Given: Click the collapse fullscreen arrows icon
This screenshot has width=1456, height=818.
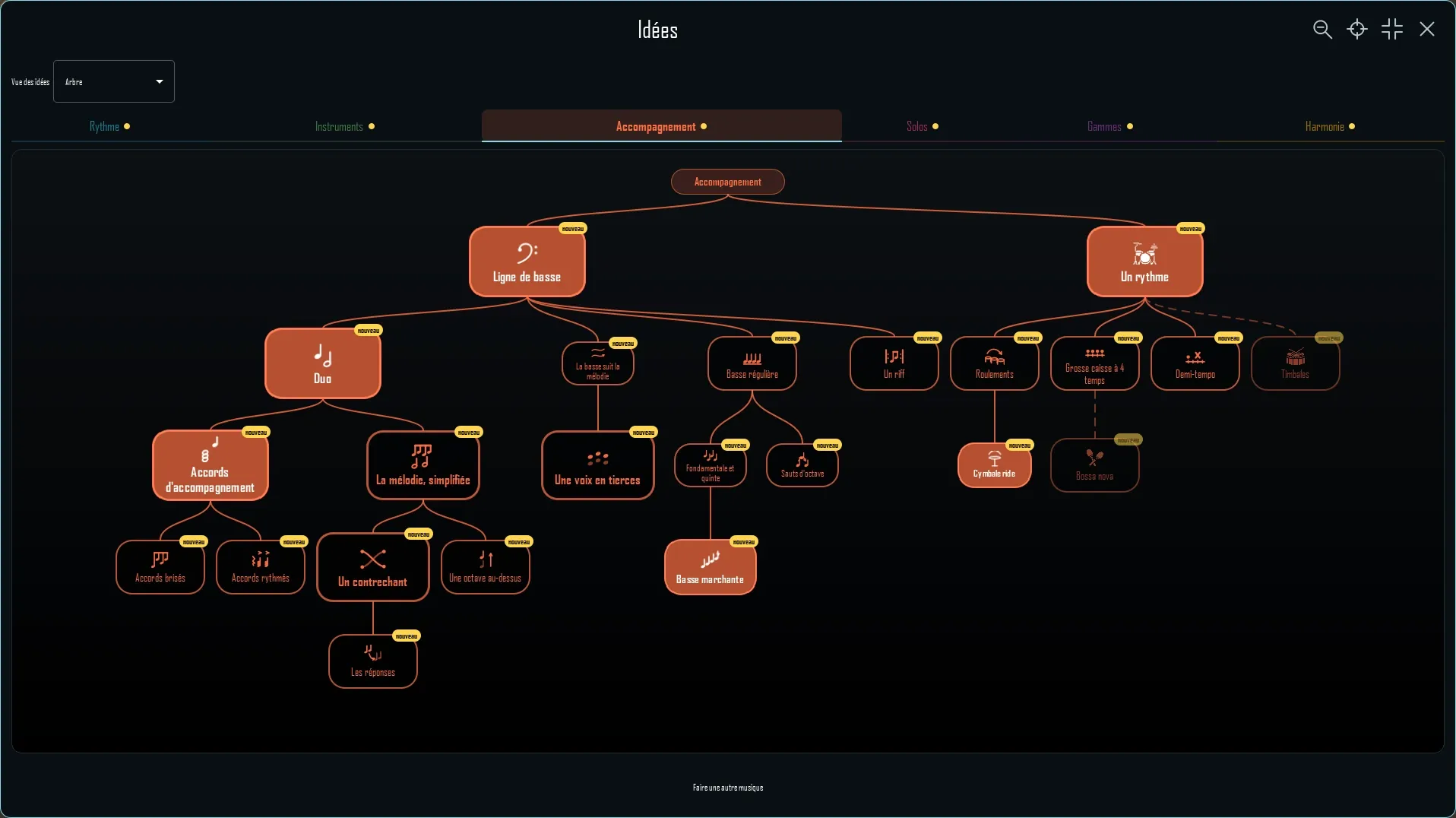Looking at the screenshot, I should coord(1392,30).
